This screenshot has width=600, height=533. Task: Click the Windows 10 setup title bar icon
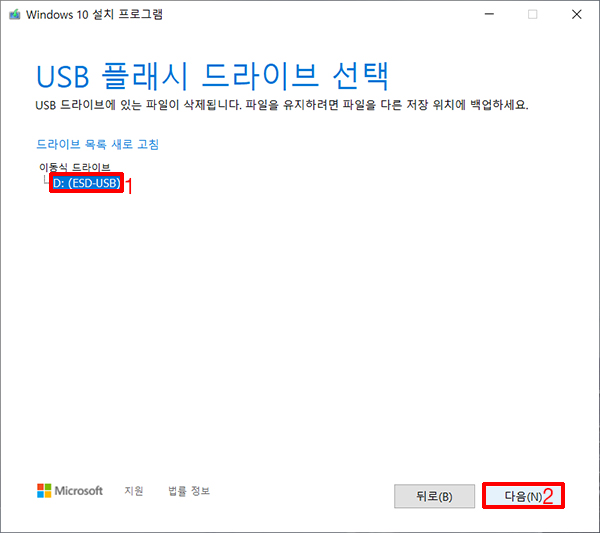click(x=15, y=15)
